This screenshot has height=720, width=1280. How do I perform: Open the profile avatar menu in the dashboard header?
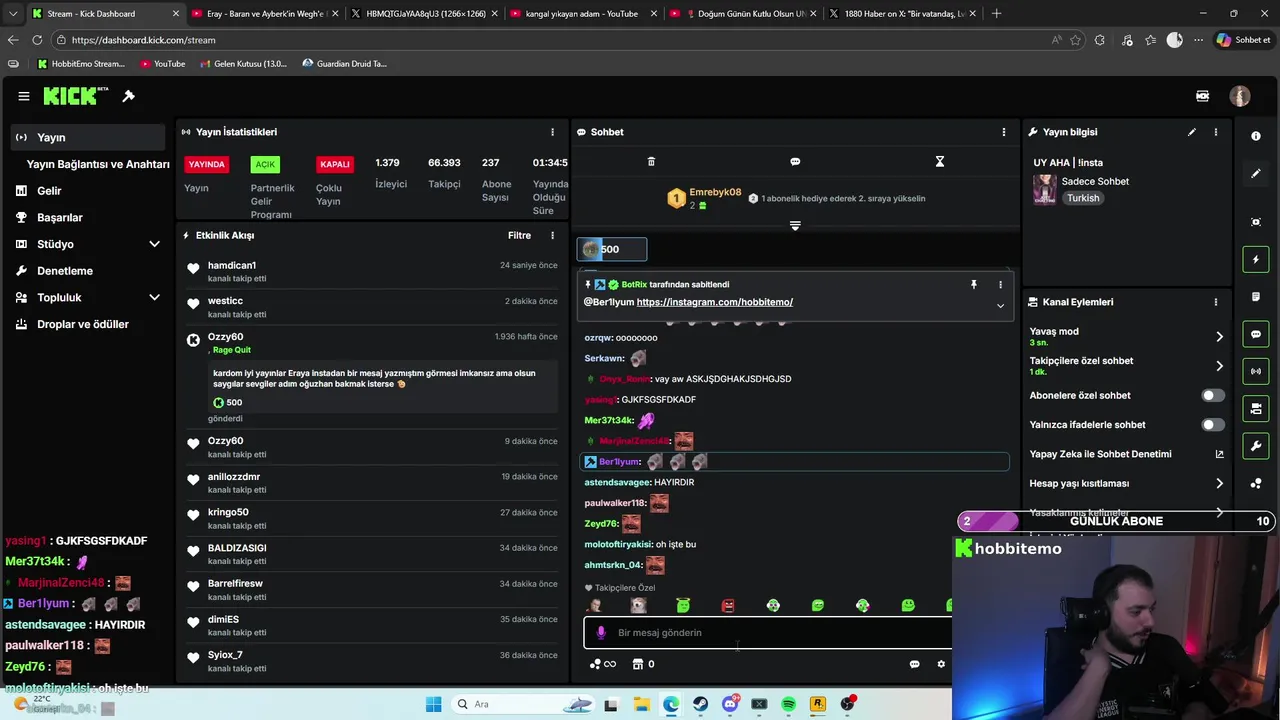(1240, 96)
